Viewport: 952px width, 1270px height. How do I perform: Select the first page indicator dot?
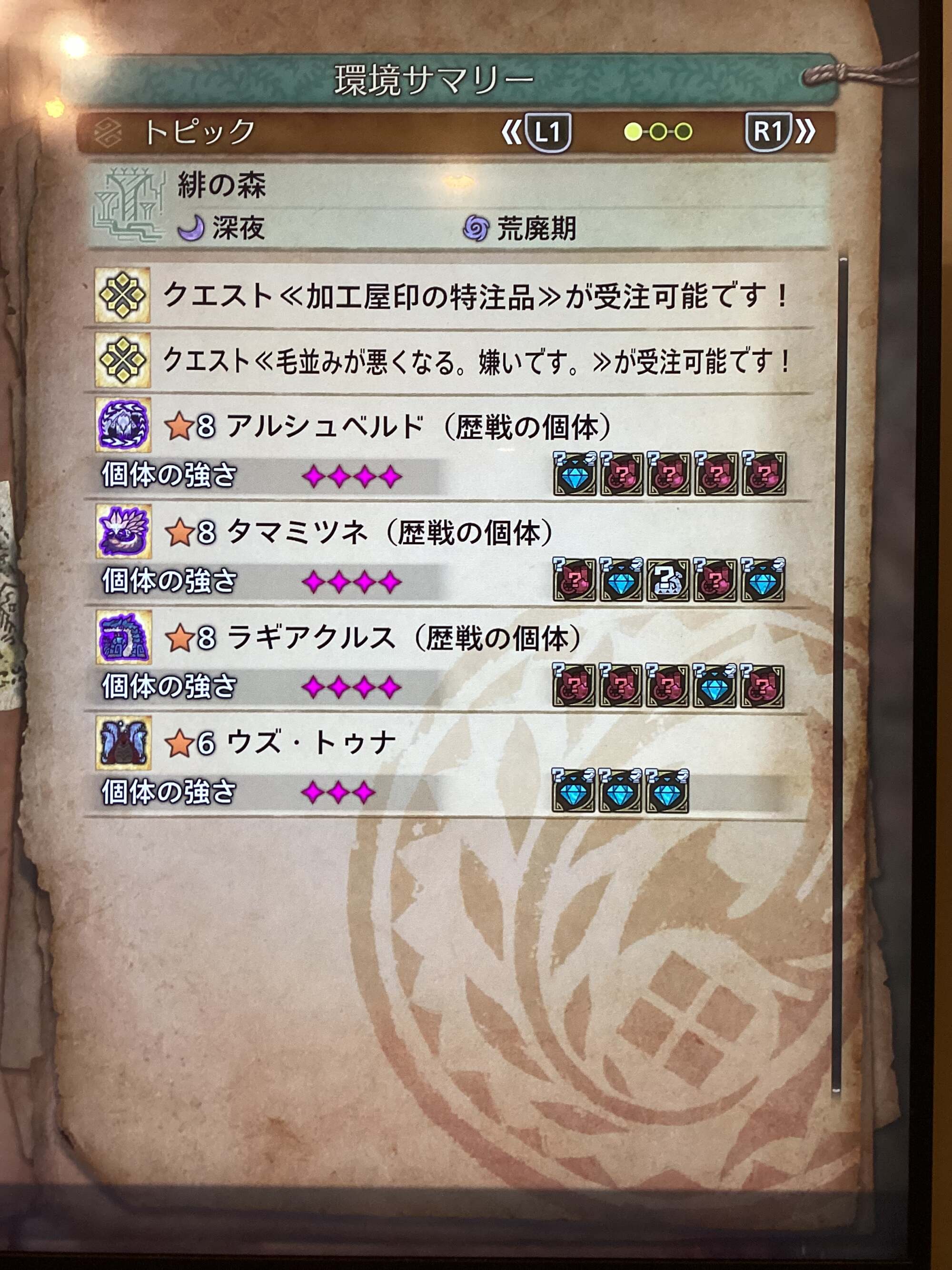tap(633, 133)
